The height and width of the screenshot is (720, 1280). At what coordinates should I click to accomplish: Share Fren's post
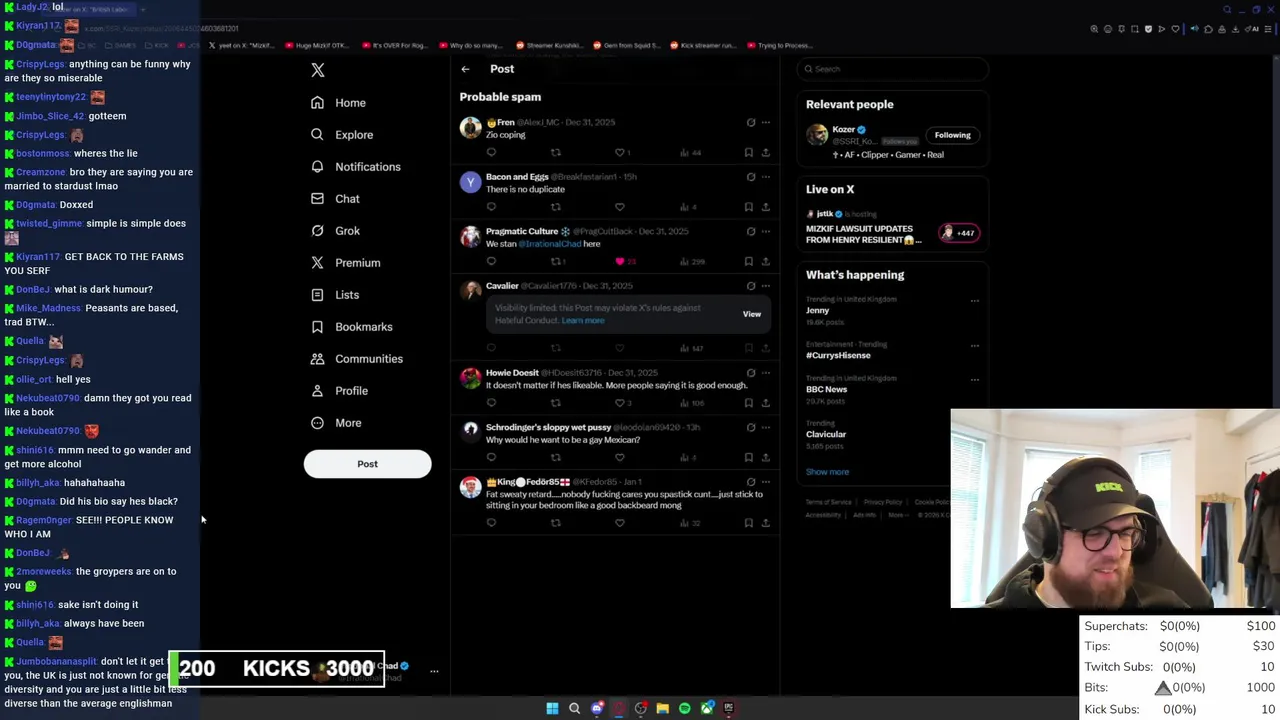765,153
